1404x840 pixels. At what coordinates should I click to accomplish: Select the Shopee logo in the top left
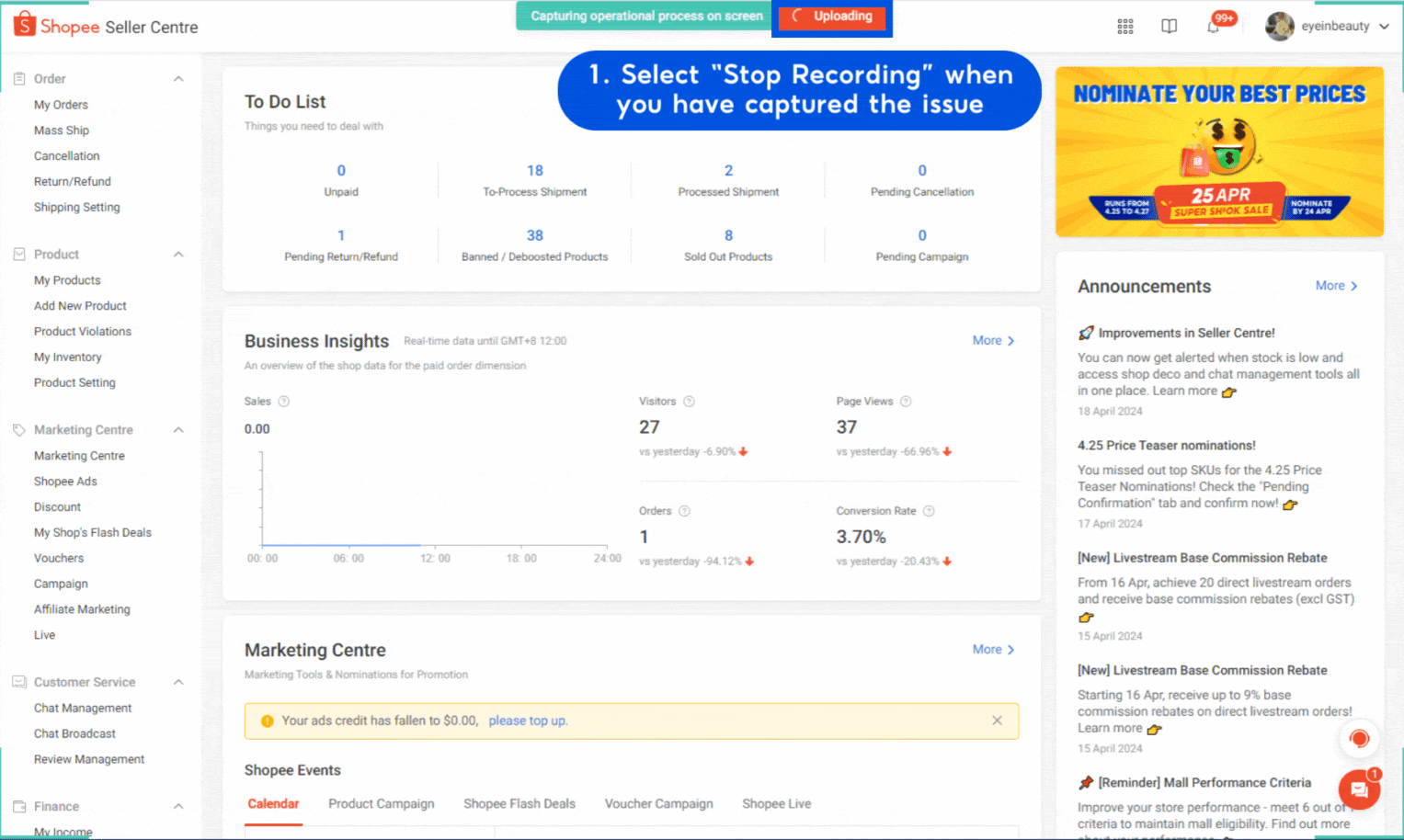tap(24, 25)
